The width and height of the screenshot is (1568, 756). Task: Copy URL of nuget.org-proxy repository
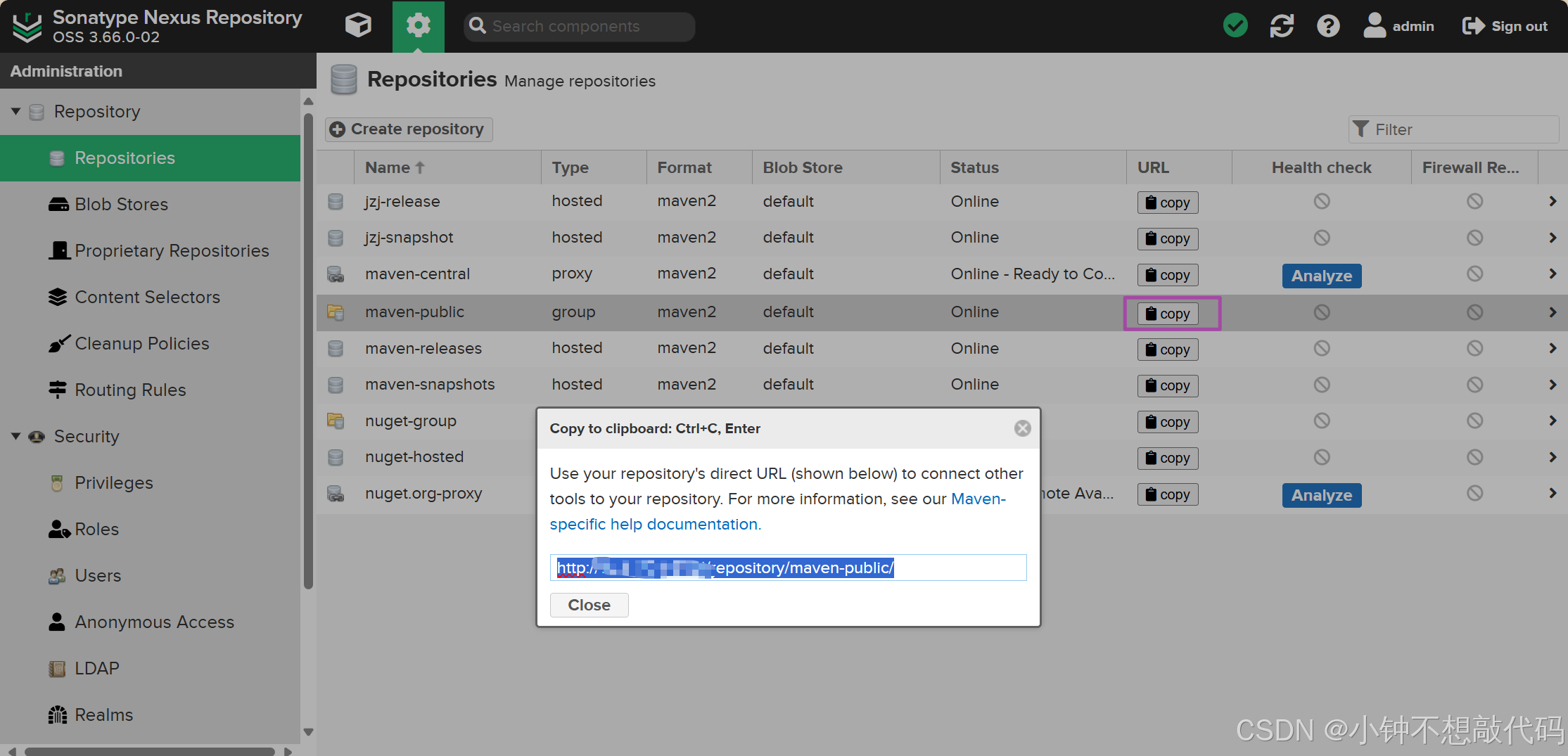click(x=1168, y=494)
